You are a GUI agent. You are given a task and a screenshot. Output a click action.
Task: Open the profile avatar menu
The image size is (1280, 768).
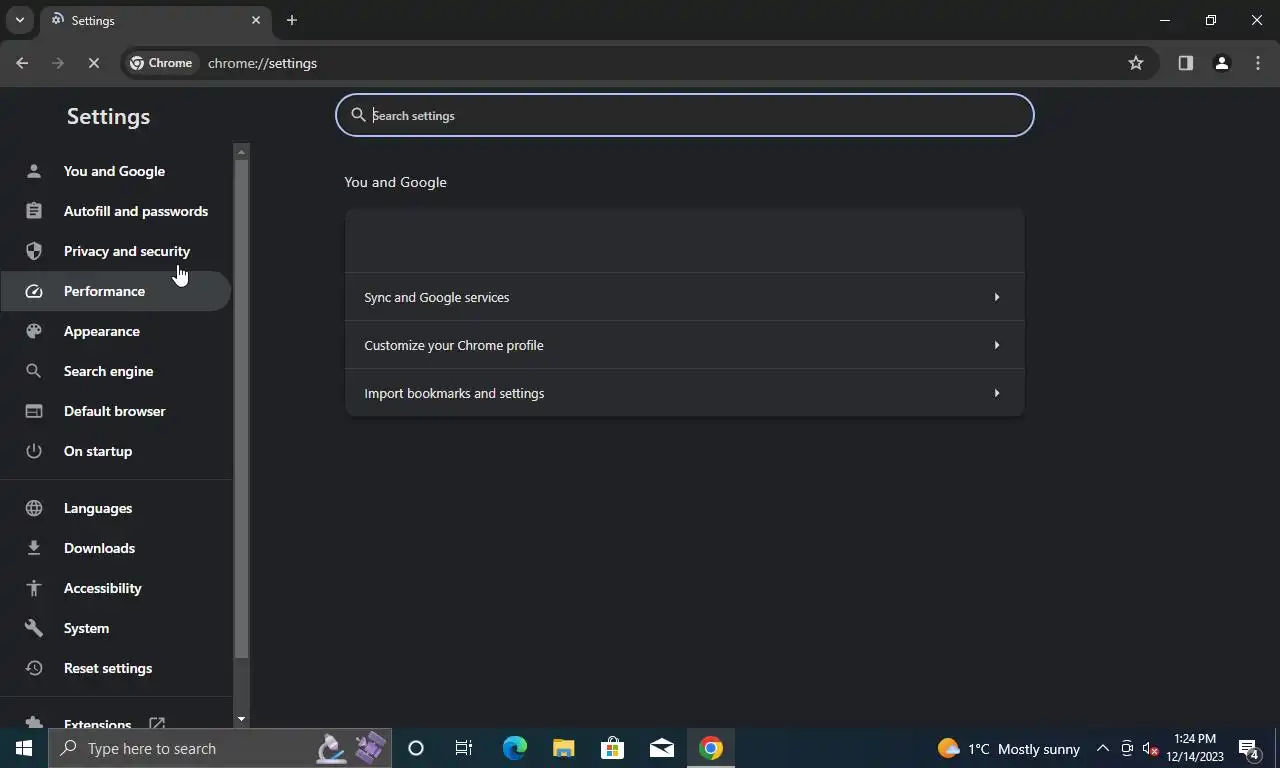click(x=1221, y=63)
